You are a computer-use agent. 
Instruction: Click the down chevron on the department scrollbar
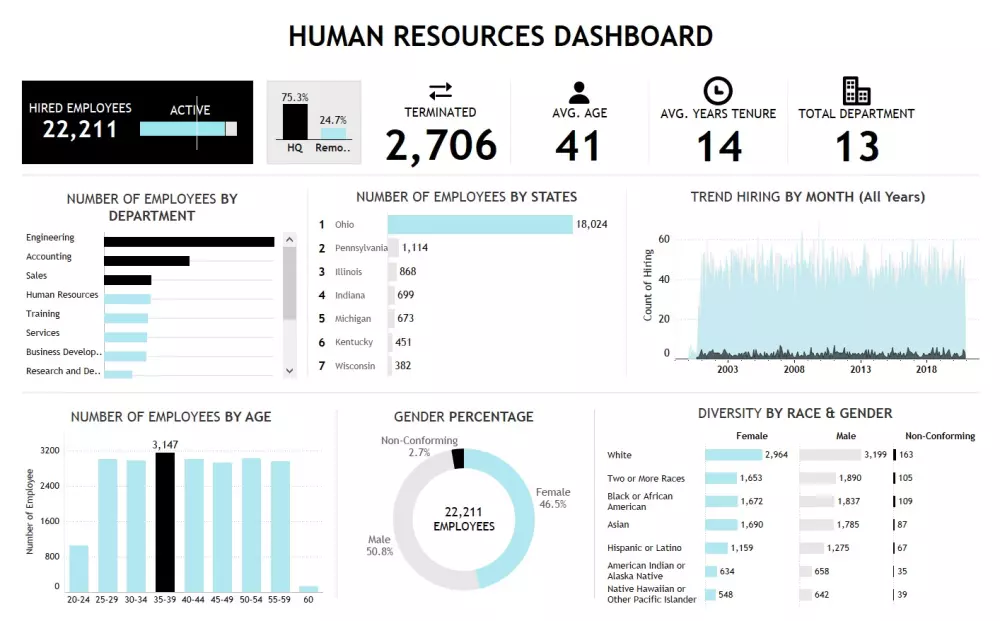click(290, 370)
